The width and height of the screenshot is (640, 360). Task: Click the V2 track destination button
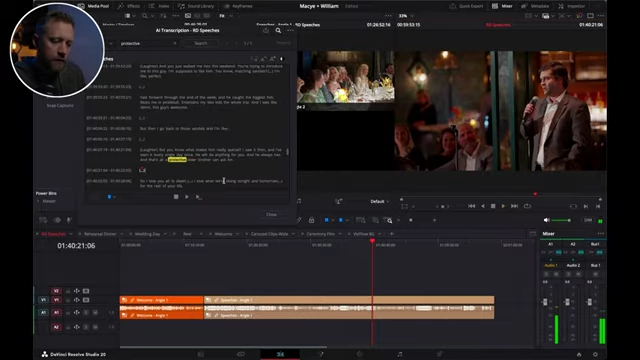(x=56, y=291)
